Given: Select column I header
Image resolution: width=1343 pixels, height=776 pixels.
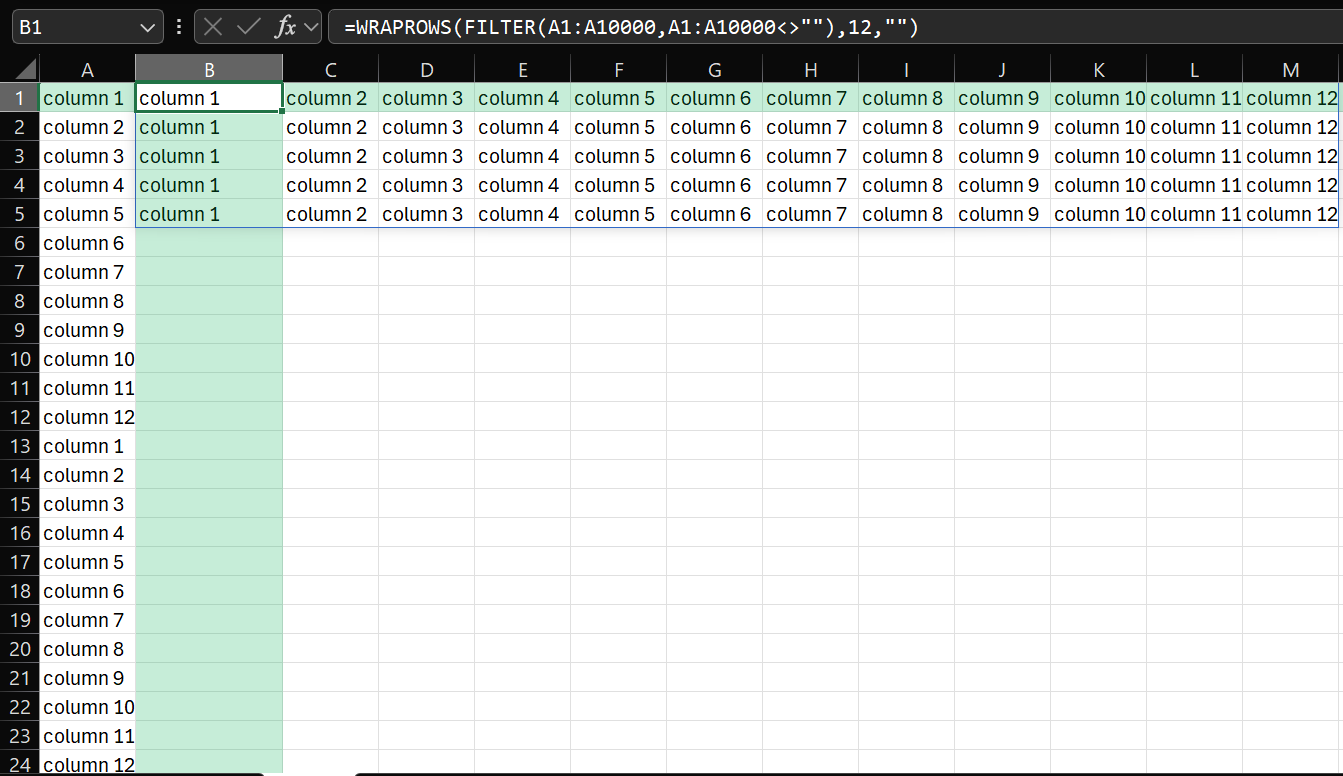Looking at the screenshot, I should (x=907, y=69).
